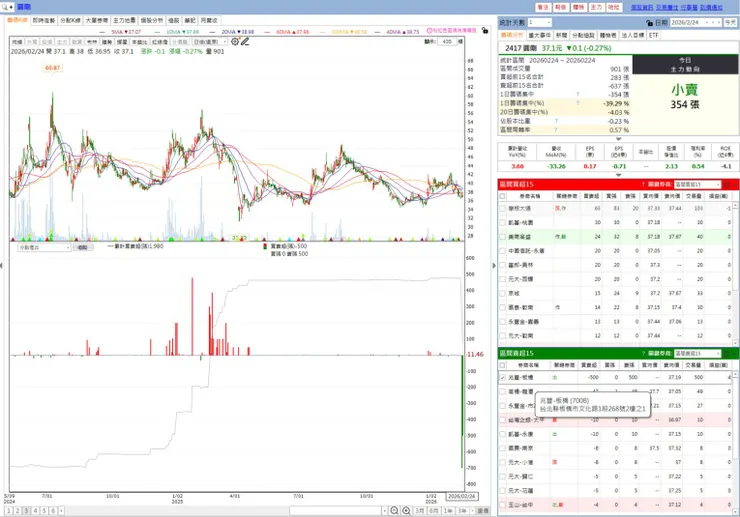Screen dimensions: 740x517
Task: Click help icon in 區間賣超15 header
Action: [643, 353]
